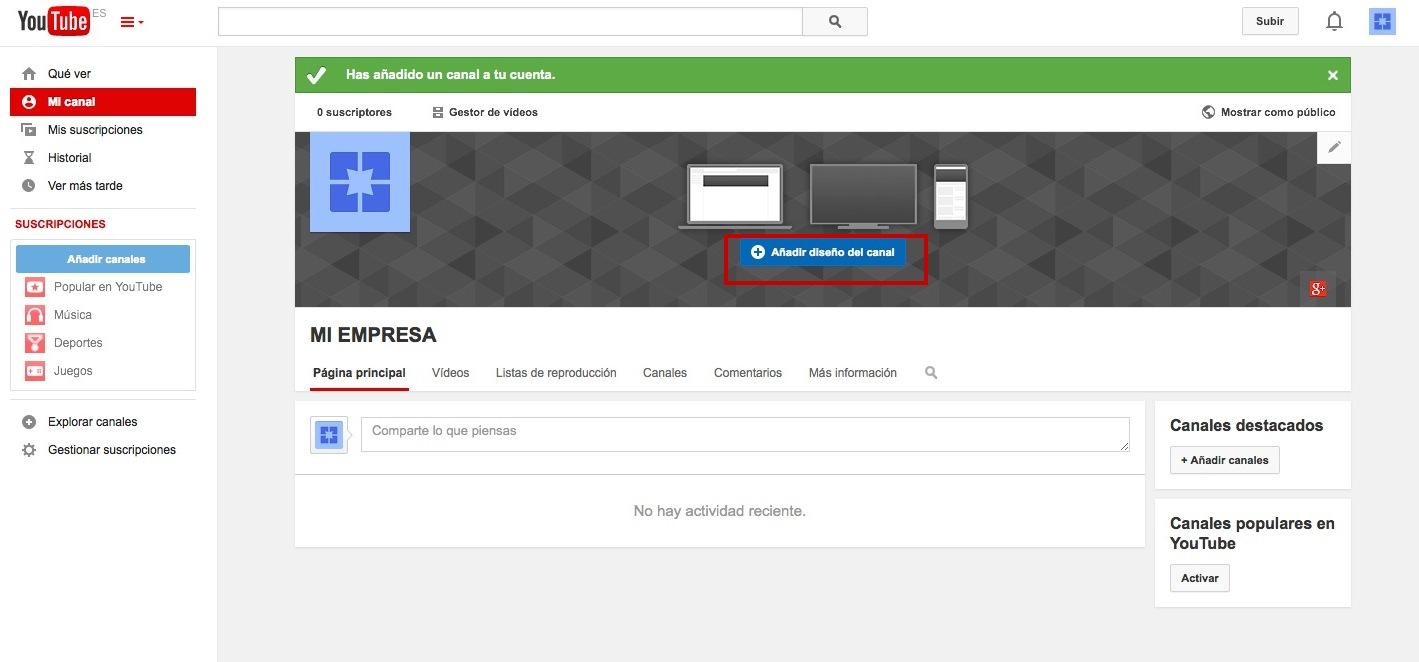Click the YouTube logo
This screenshot has width=1419, height=662.
(x=54, y=21)
